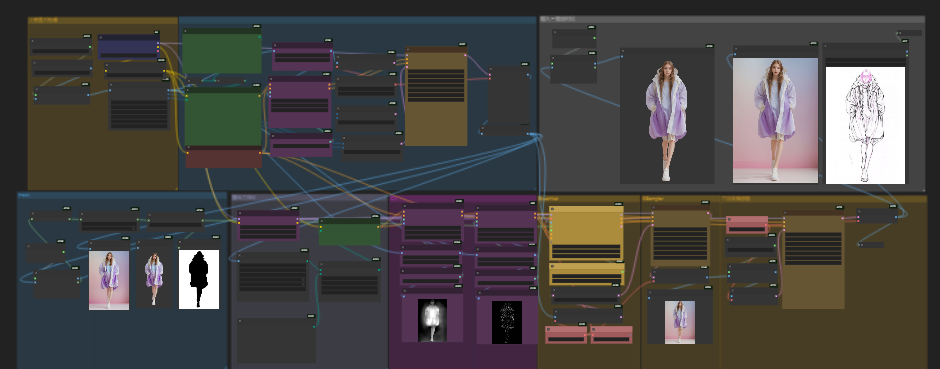
Task: Open small pink-background preview below the sampler node
Action: coord(680,322)
